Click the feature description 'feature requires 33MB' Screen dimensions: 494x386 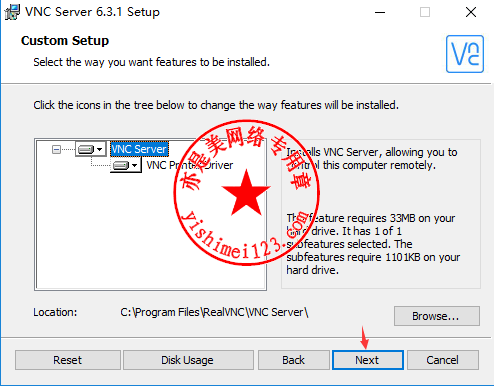(x=361, y=218)
